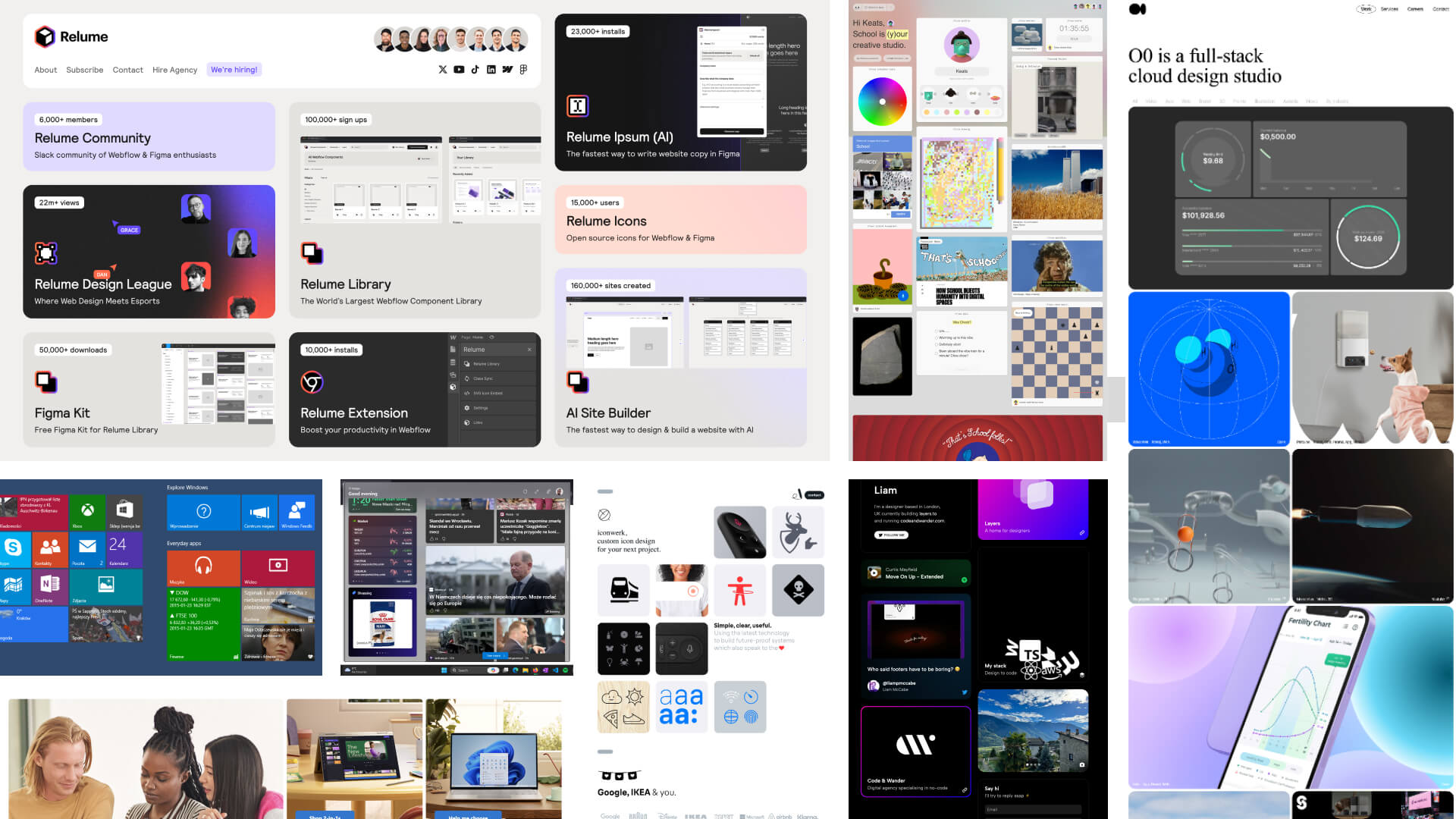The width and height of the screenshot is (1456, 819).
Task: Open the Xbox tile on the Windows start screen
Action: (88, 513)
